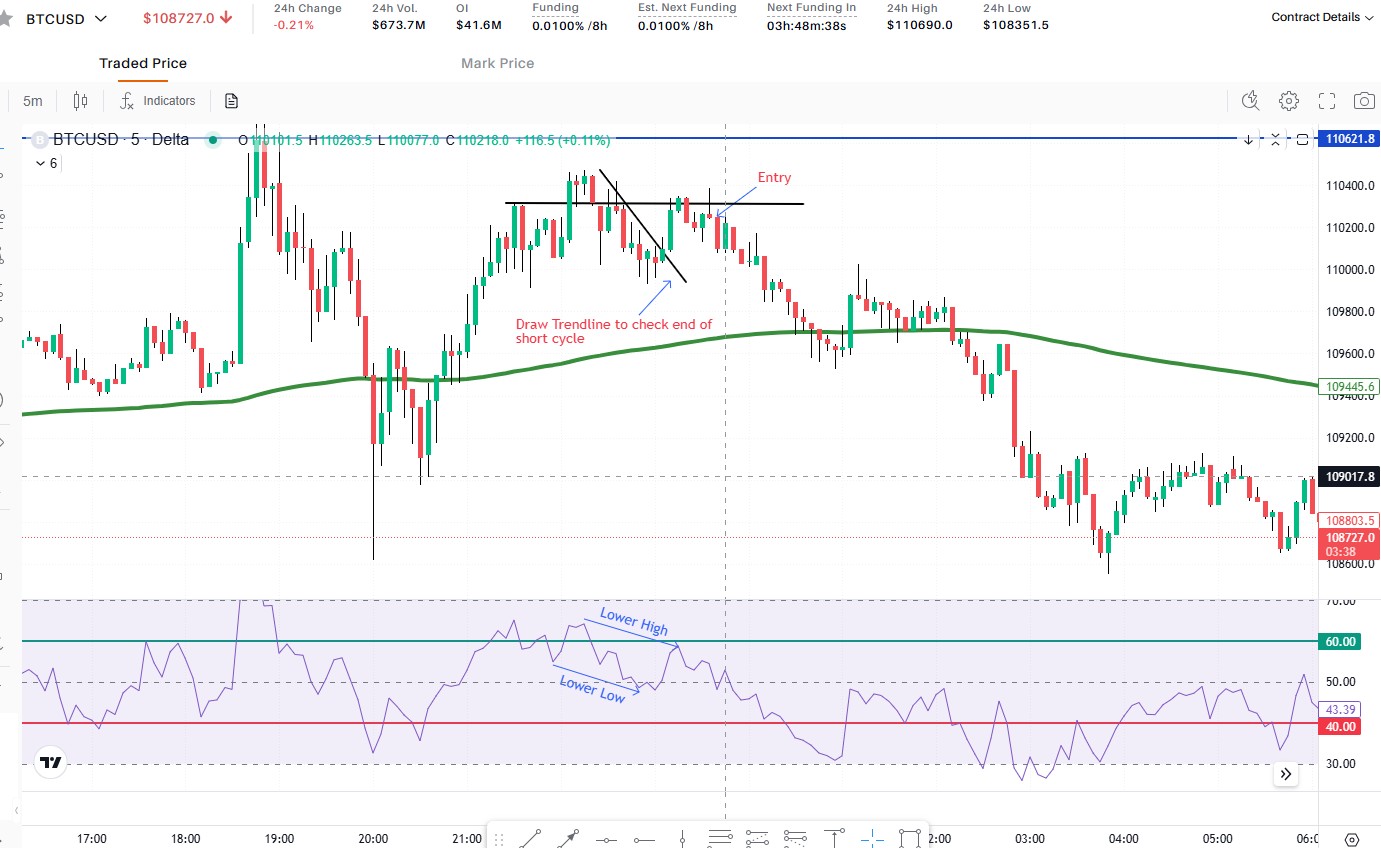1381x848 pixels.
Task: Click the quick search lightning icon
Action: pos(1250,100)
